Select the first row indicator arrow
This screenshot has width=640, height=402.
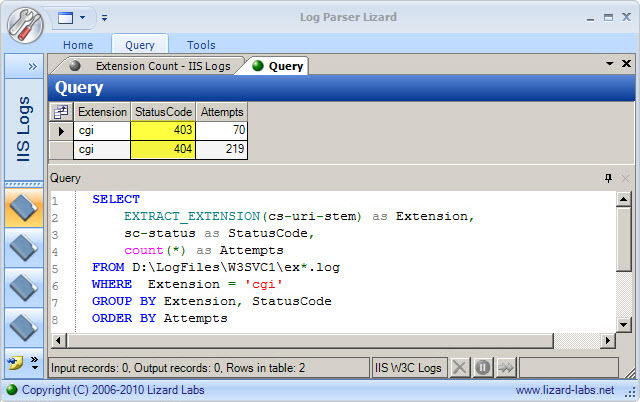61,131
